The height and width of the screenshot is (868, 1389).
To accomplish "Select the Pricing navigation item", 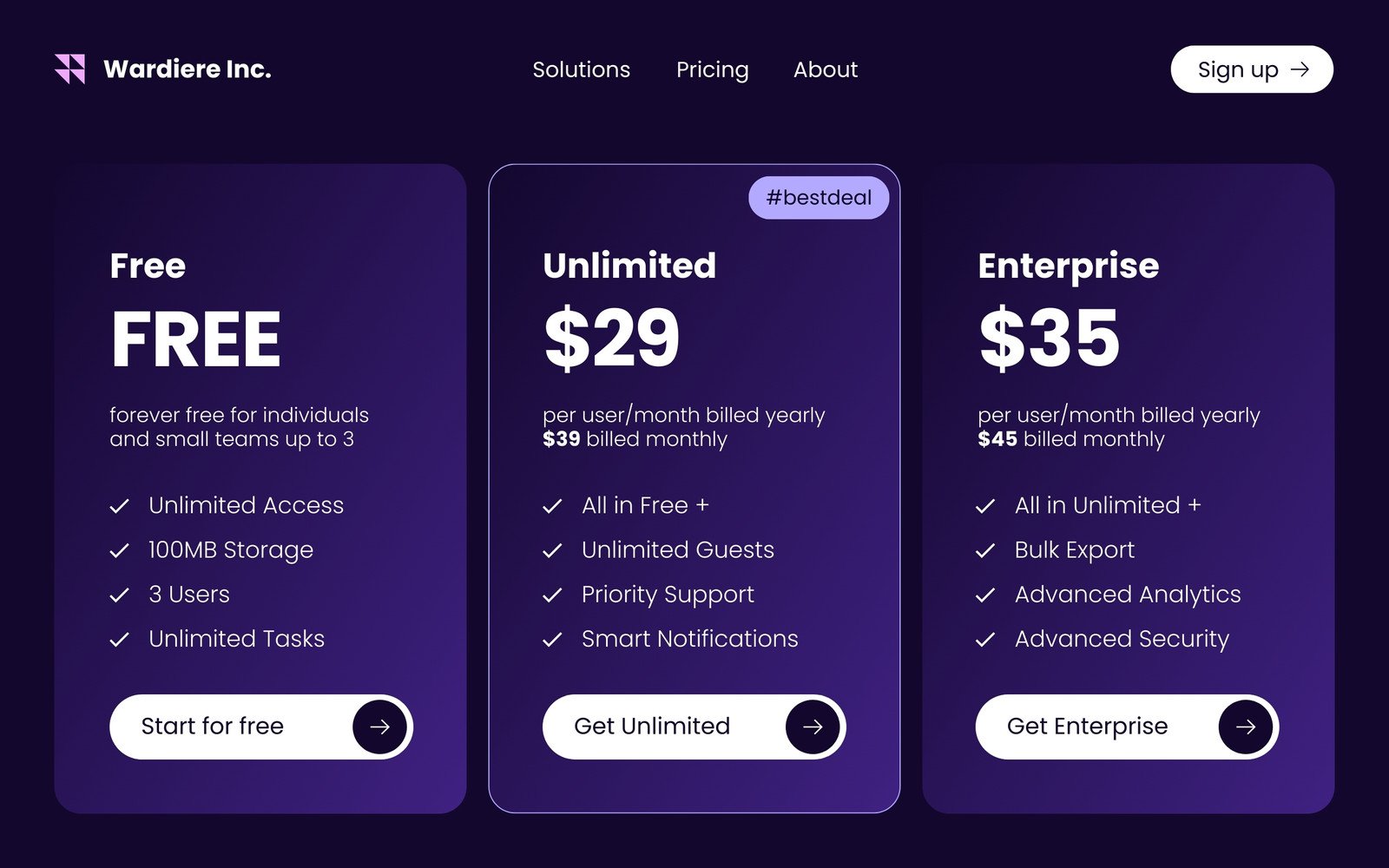I will click(x=713, y=69).
